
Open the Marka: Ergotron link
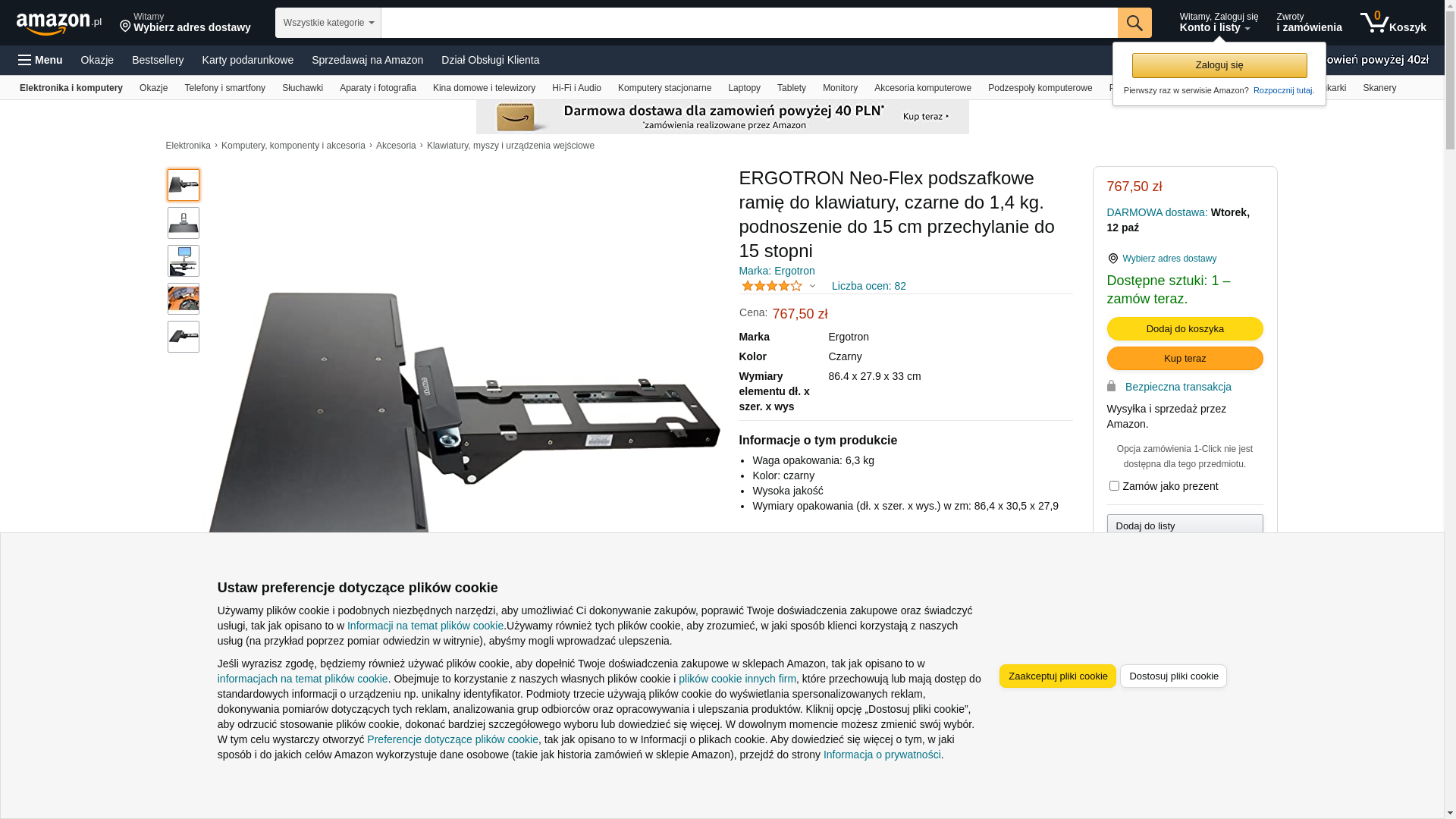777,271
